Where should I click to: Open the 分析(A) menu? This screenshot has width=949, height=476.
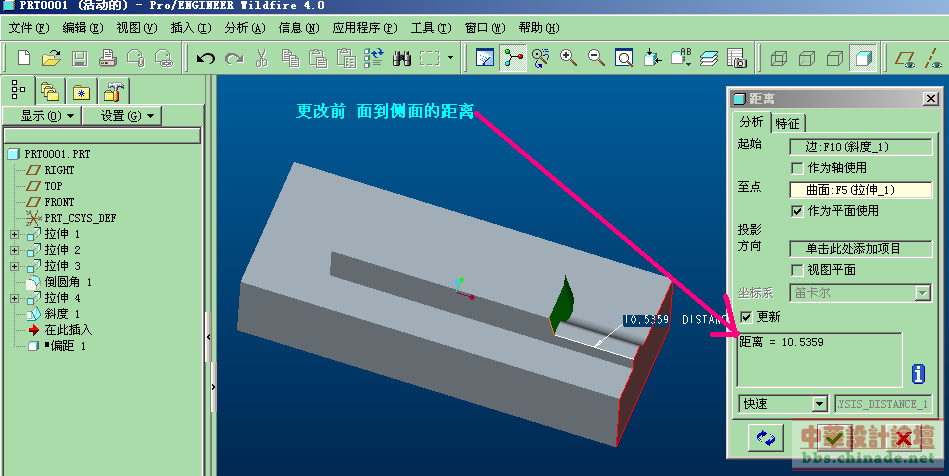[245, 28]
